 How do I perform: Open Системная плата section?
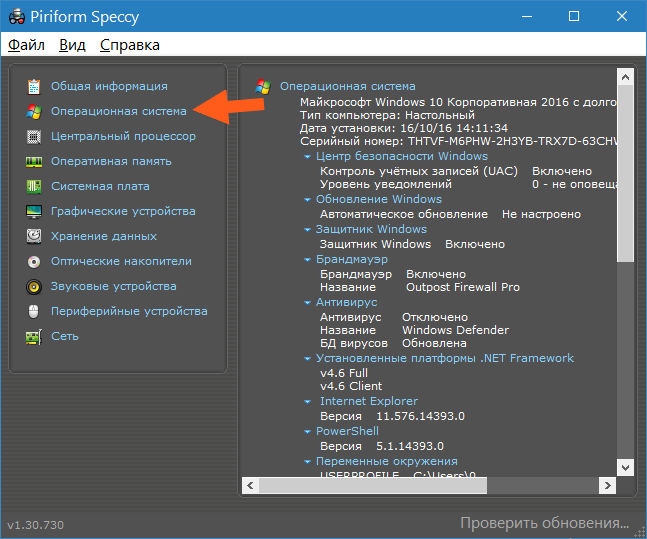pyautogui.click(x=100, y=187)
